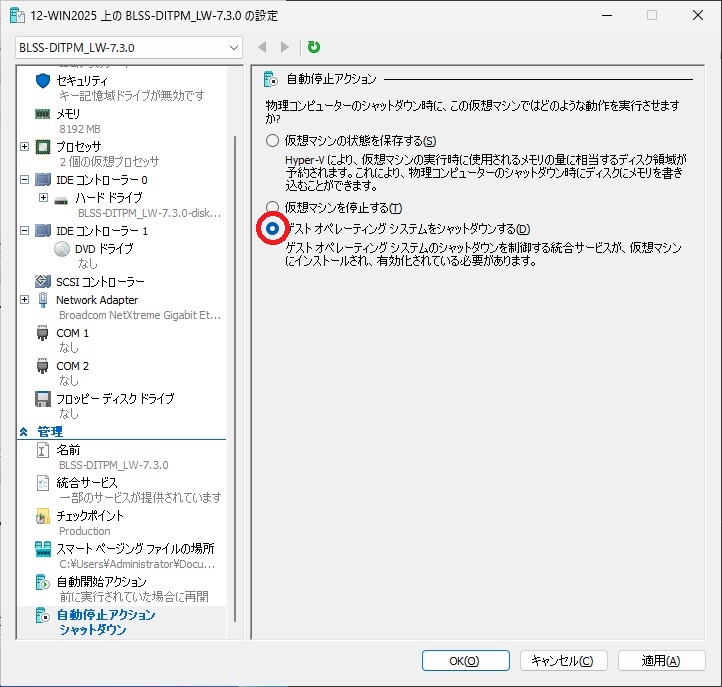Image resolution: width=722 pixels, height=687 pixels.
Task: Select DVD ドライブ tree item label
Action: (104, 249)
